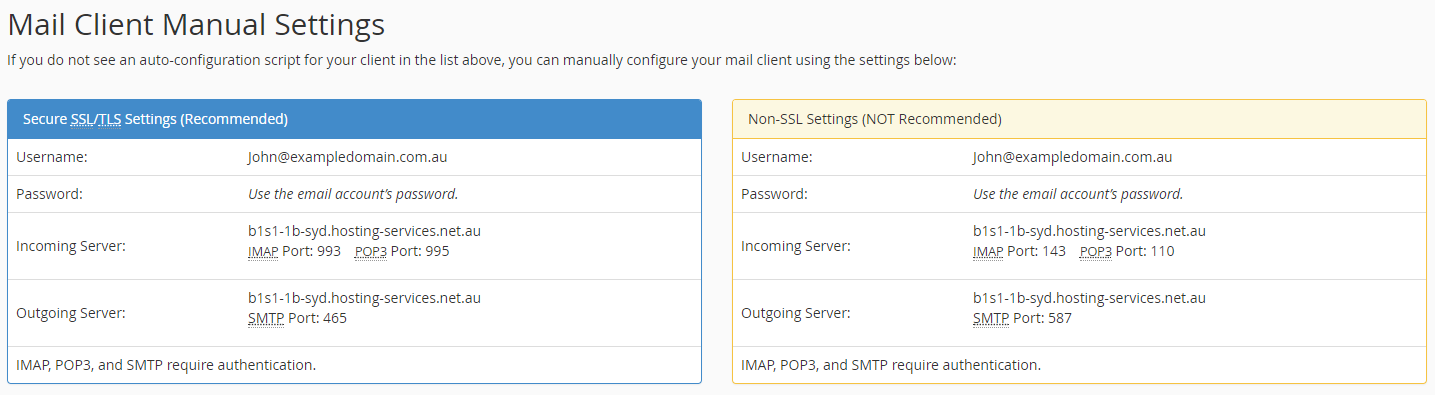
Task: Click the non-SSL outgoing server hostname
Action: point(1090,298)
